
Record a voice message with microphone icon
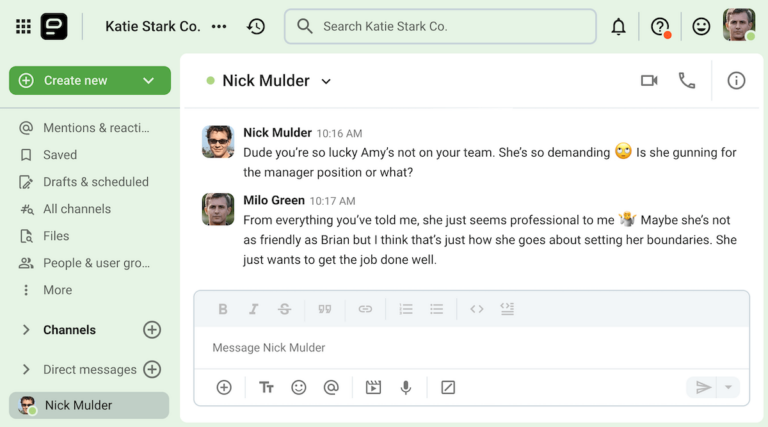(x=405, y=387)
